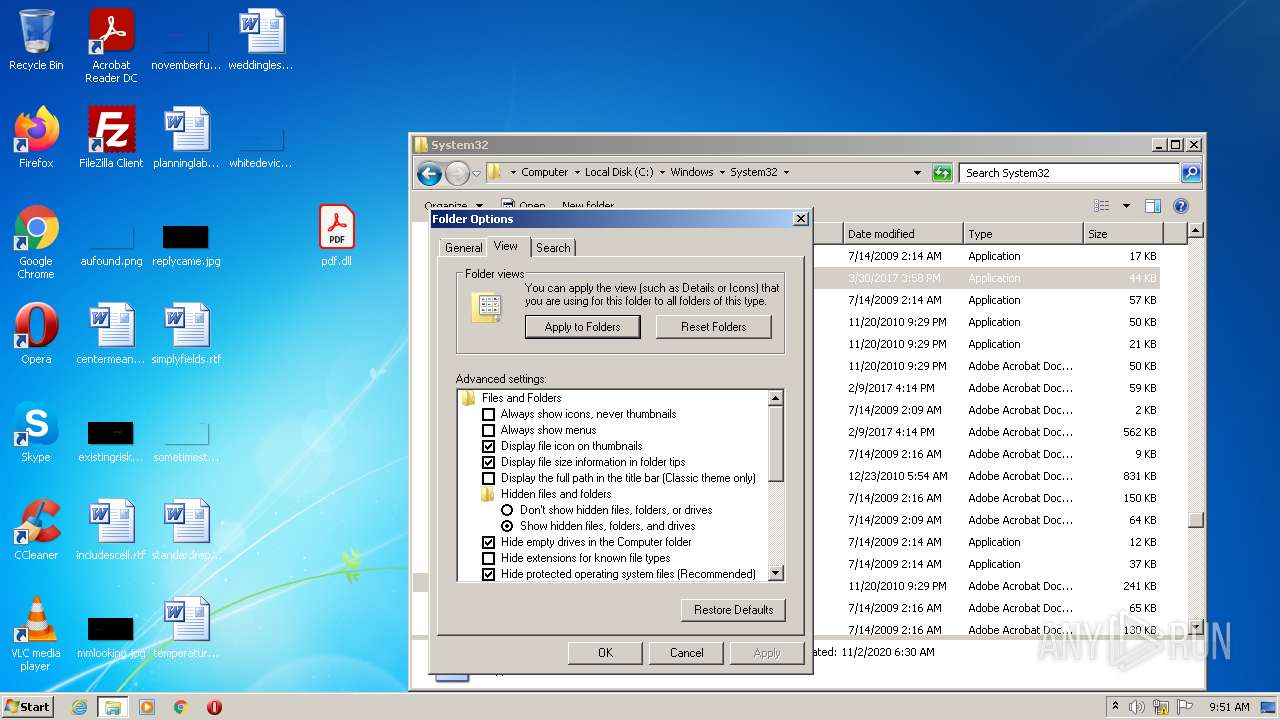Sort by Size column header

[1123, 234]
